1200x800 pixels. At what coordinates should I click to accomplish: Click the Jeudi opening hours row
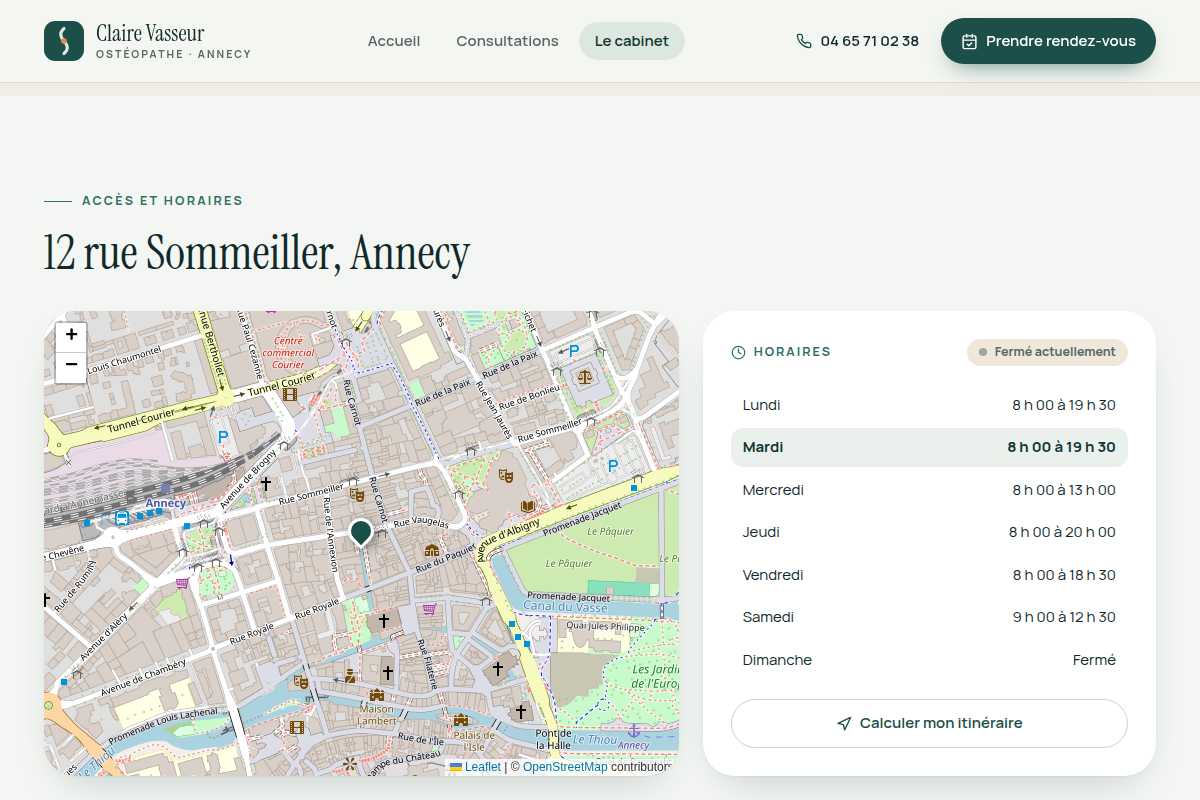pos(929,532)
